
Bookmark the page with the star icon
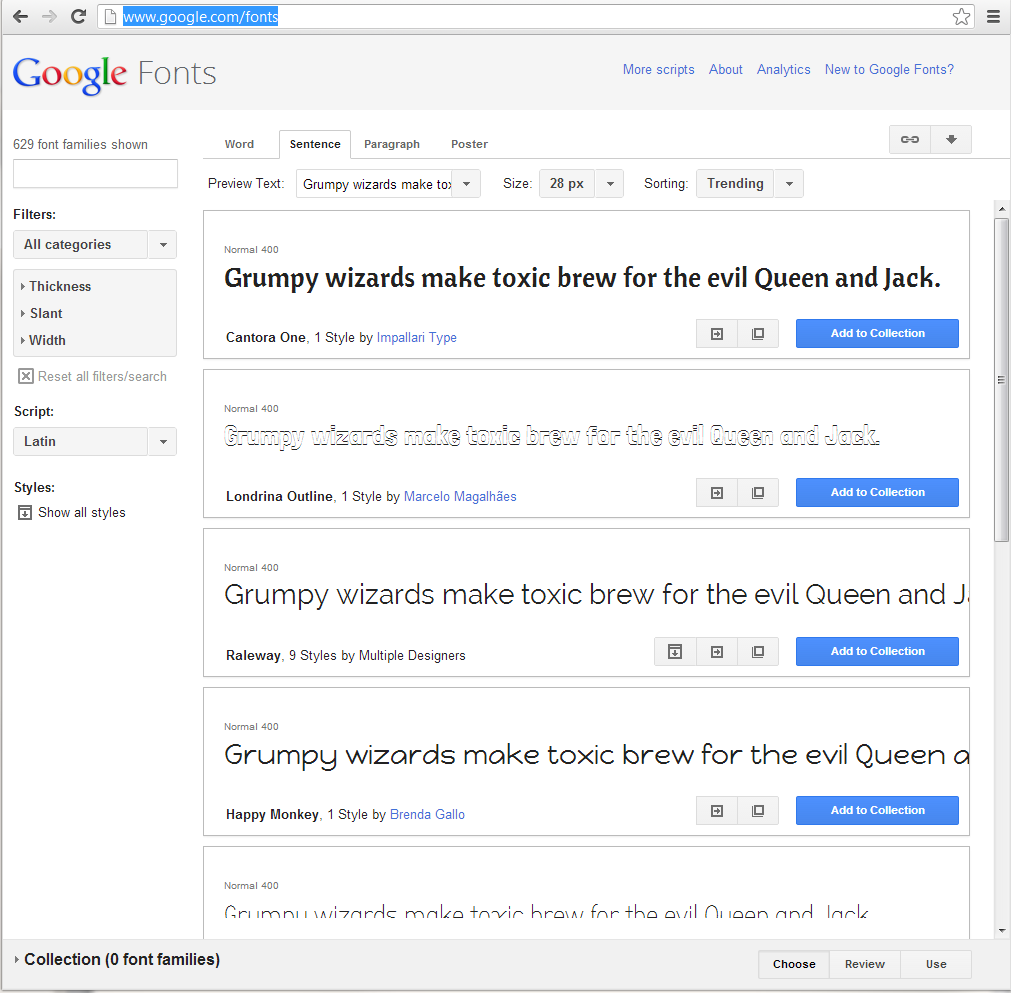point(960,16)
